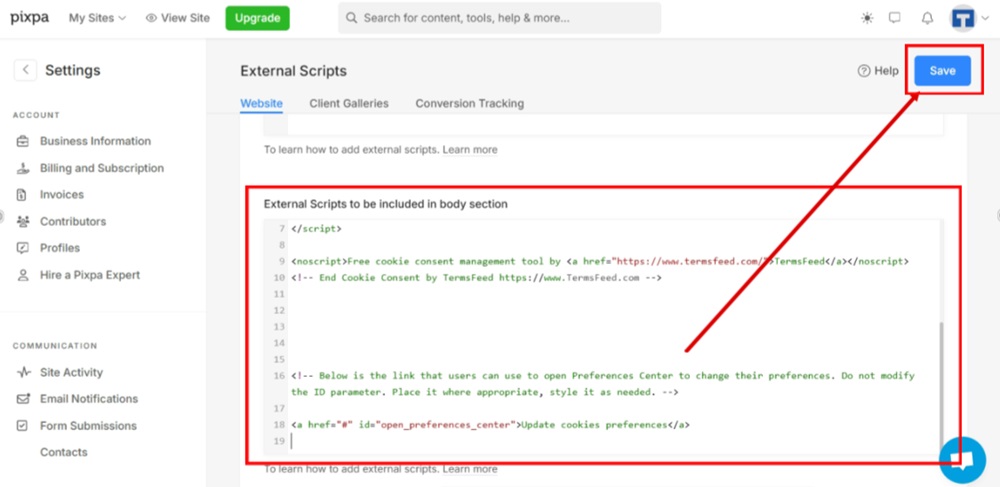Click the code editor vertical scrollbar
Viewport: 1000px width, 487px height.
click(939, 386)
